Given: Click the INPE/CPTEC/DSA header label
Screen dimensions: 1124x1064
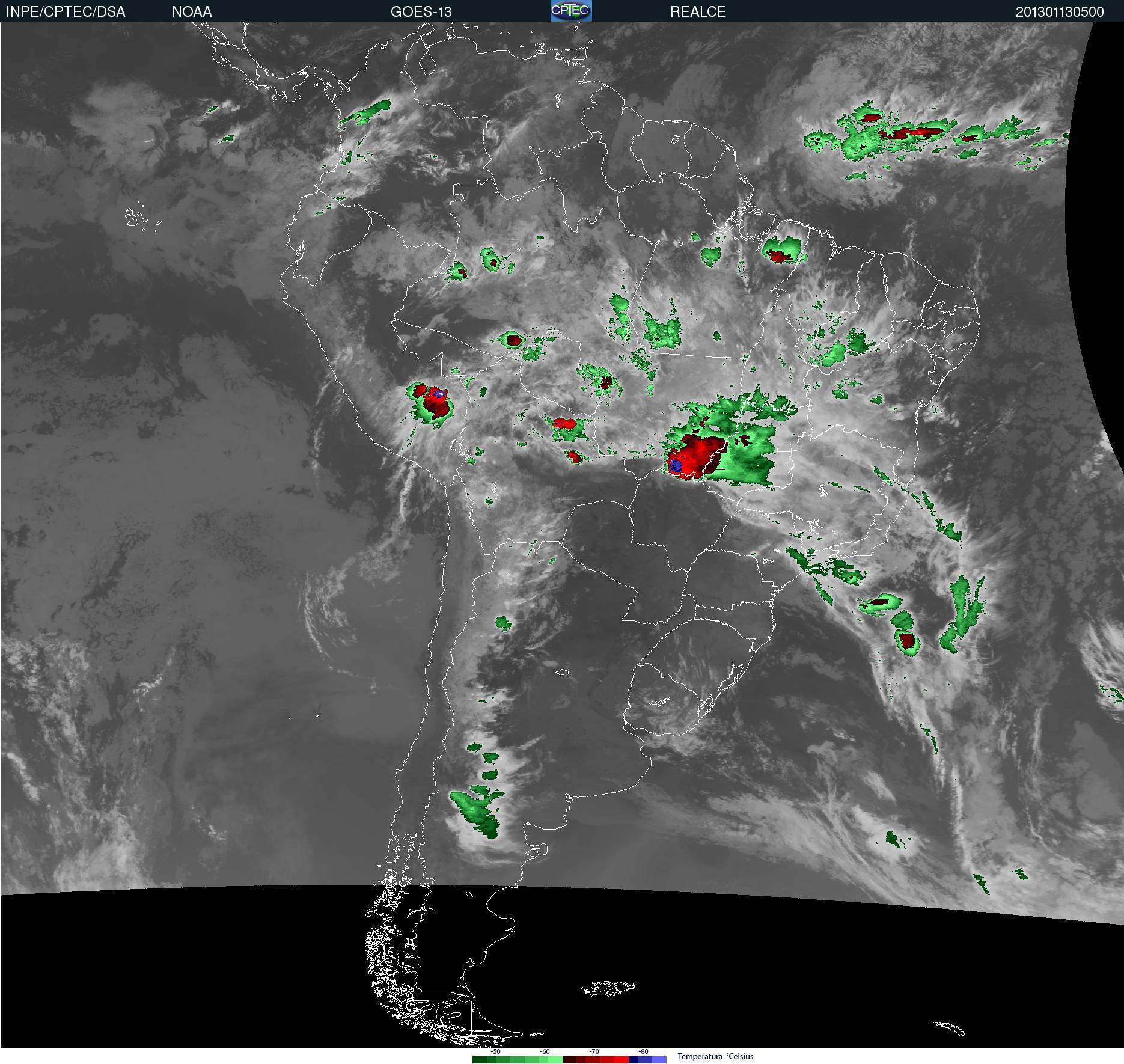Looking at the screenshot, I should [x=66, y=11].
